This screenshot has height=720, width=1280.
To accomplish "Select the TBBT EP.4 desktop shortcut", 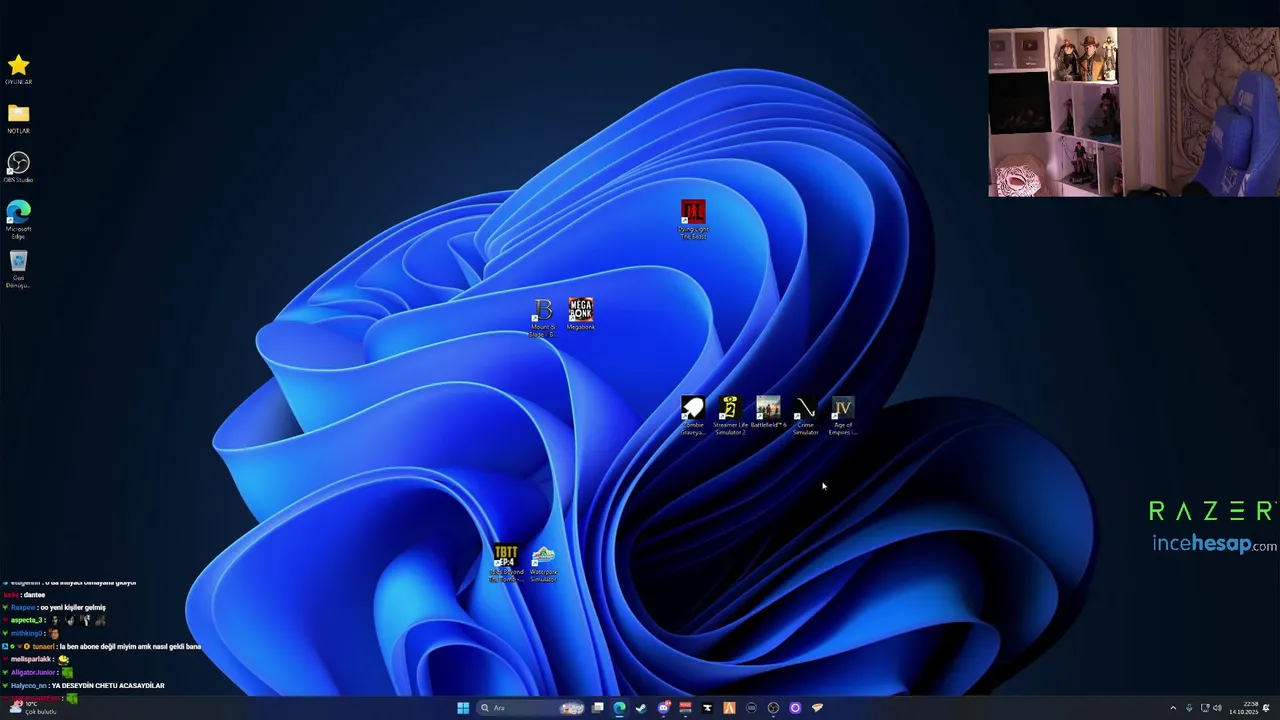I will click(506, 563).
